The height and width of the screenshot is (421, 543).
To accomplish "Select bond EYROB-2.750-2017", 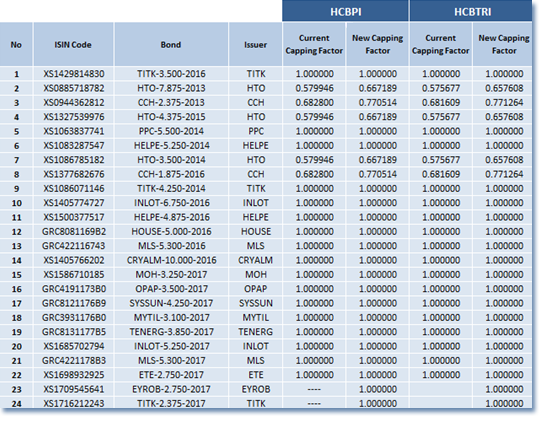I will click(171, 389).
